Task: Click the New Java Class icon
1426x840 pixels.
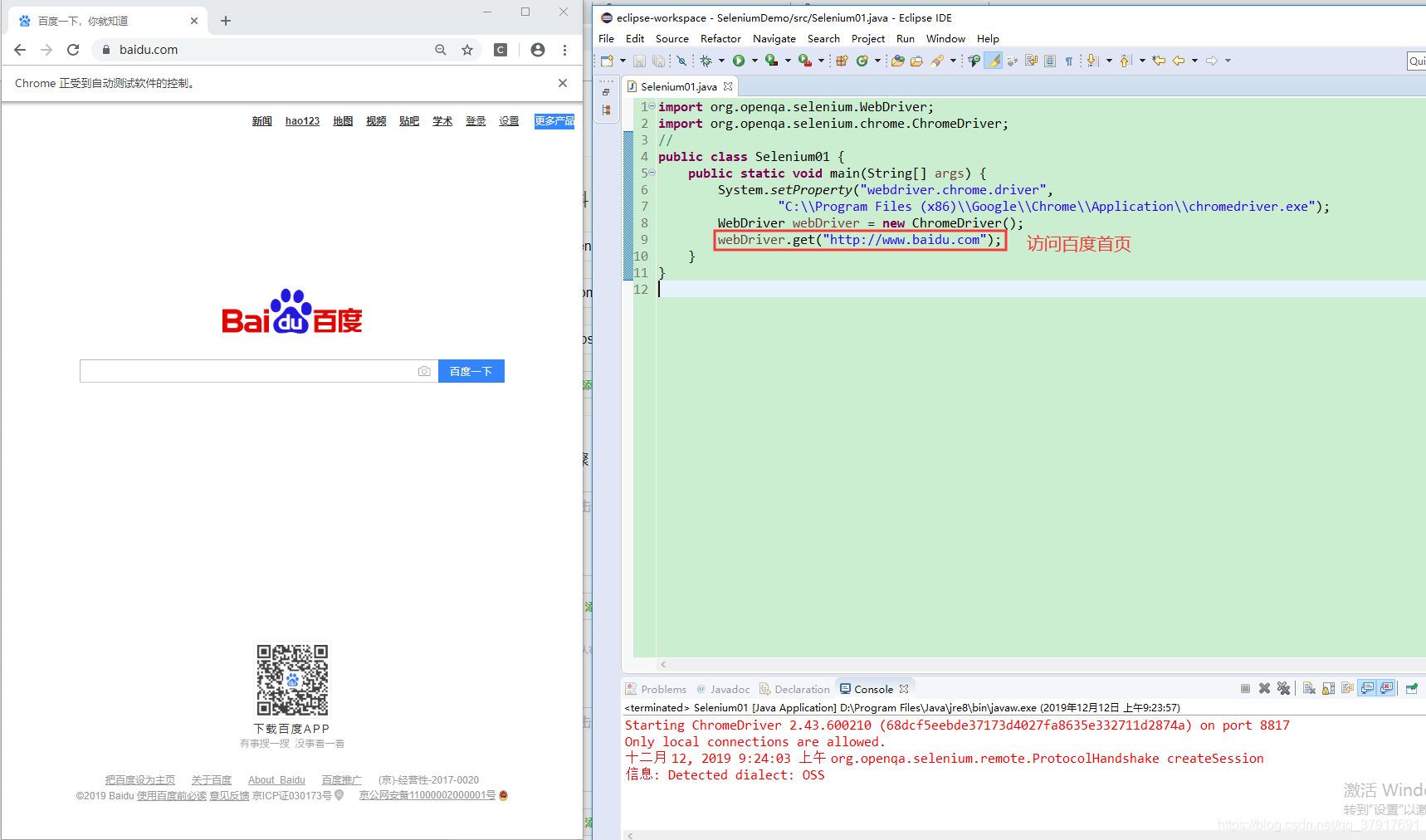Action: [x=862, y=61]
